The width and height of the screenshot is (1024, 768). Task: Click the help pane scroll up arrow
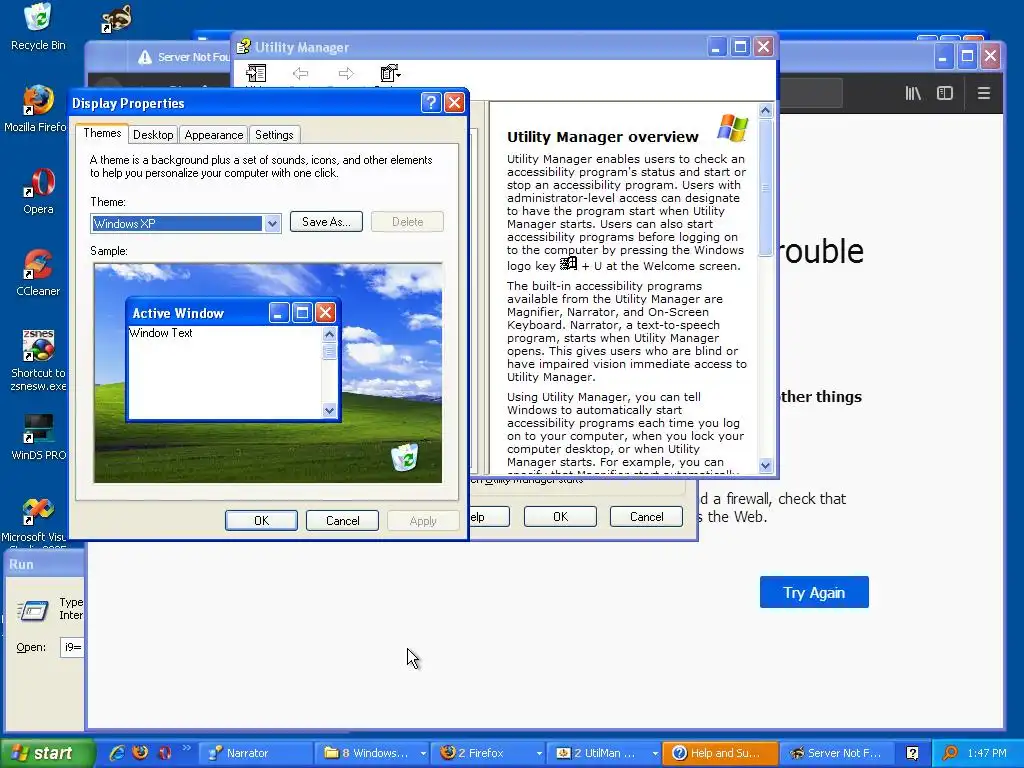pyautogui.click(x=765, y=110)
